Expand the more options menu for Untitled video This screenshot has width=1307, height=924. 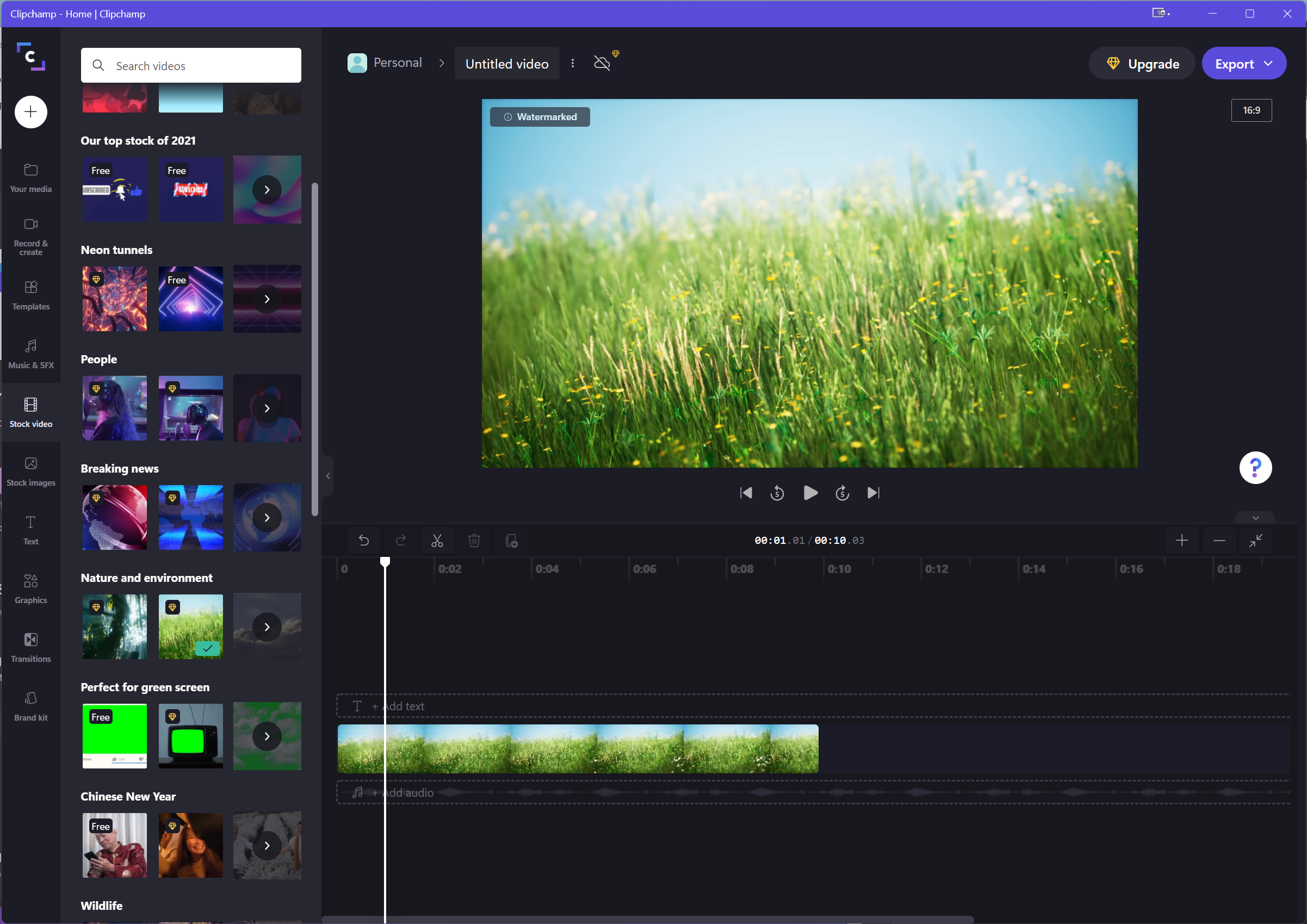click(x=573, y=63)
